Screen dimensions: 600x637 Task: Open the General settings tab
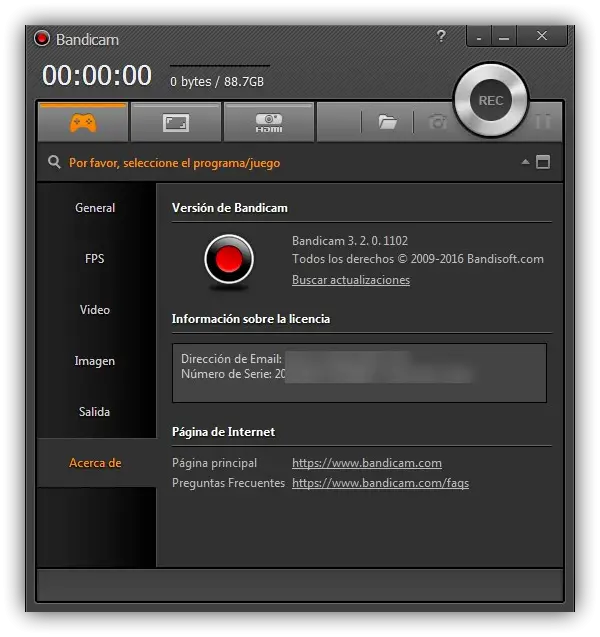coord(95,208)
